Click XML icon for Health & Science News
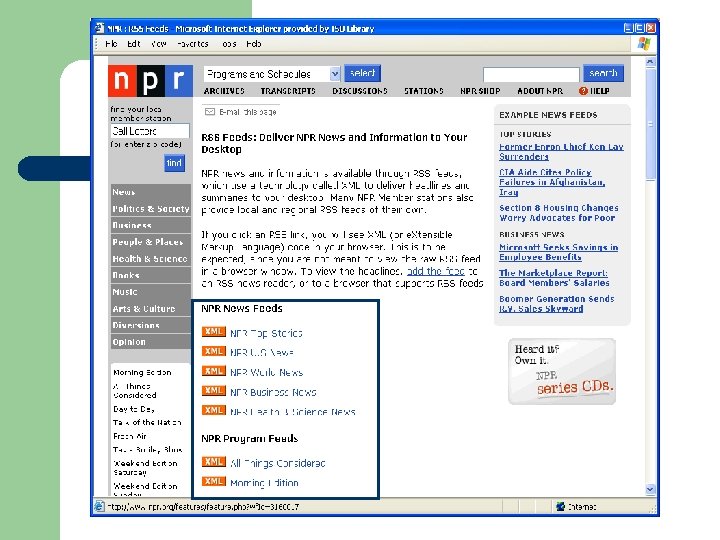The width and height of the screenshot is (720, 540). (214, 410)
